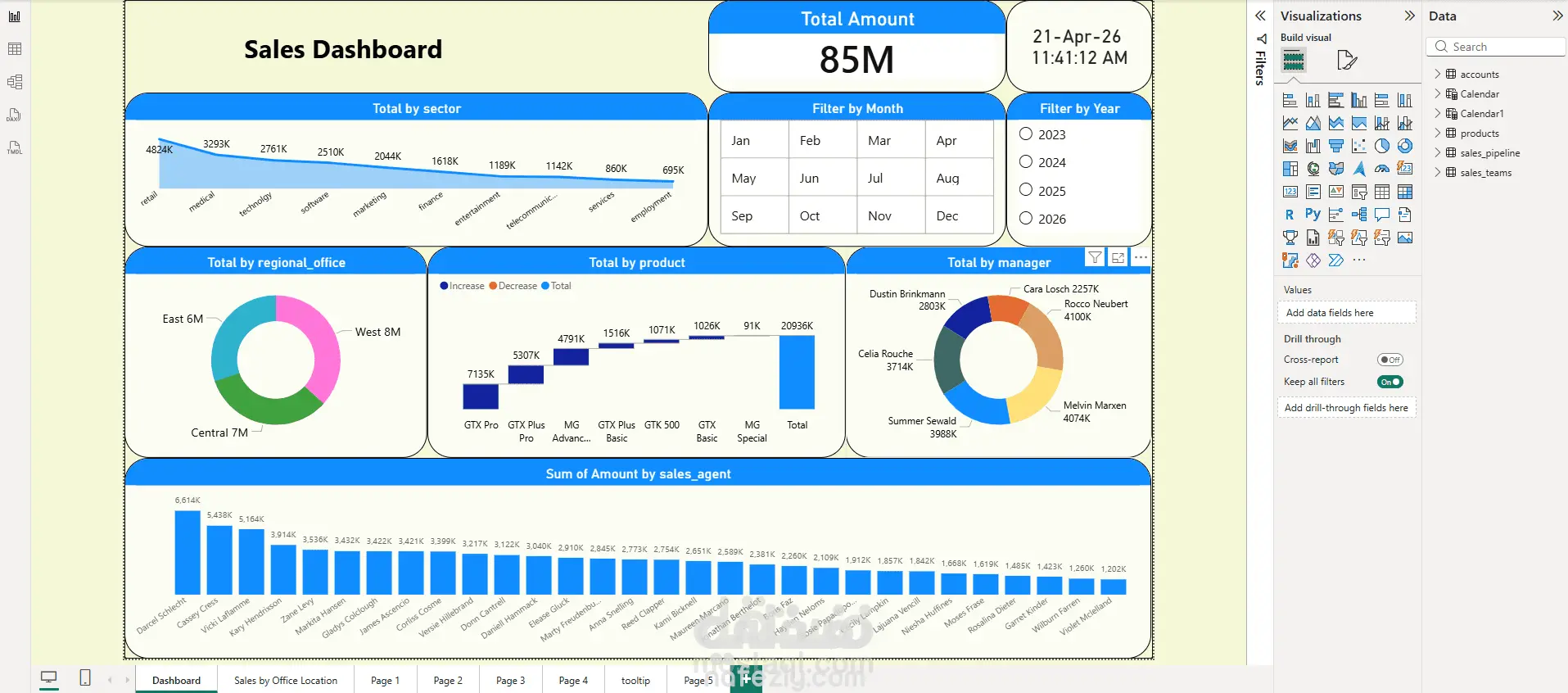This screenshot has height=693, width=1568.
Task: Open the Page 4 tab
Action: 573,680
